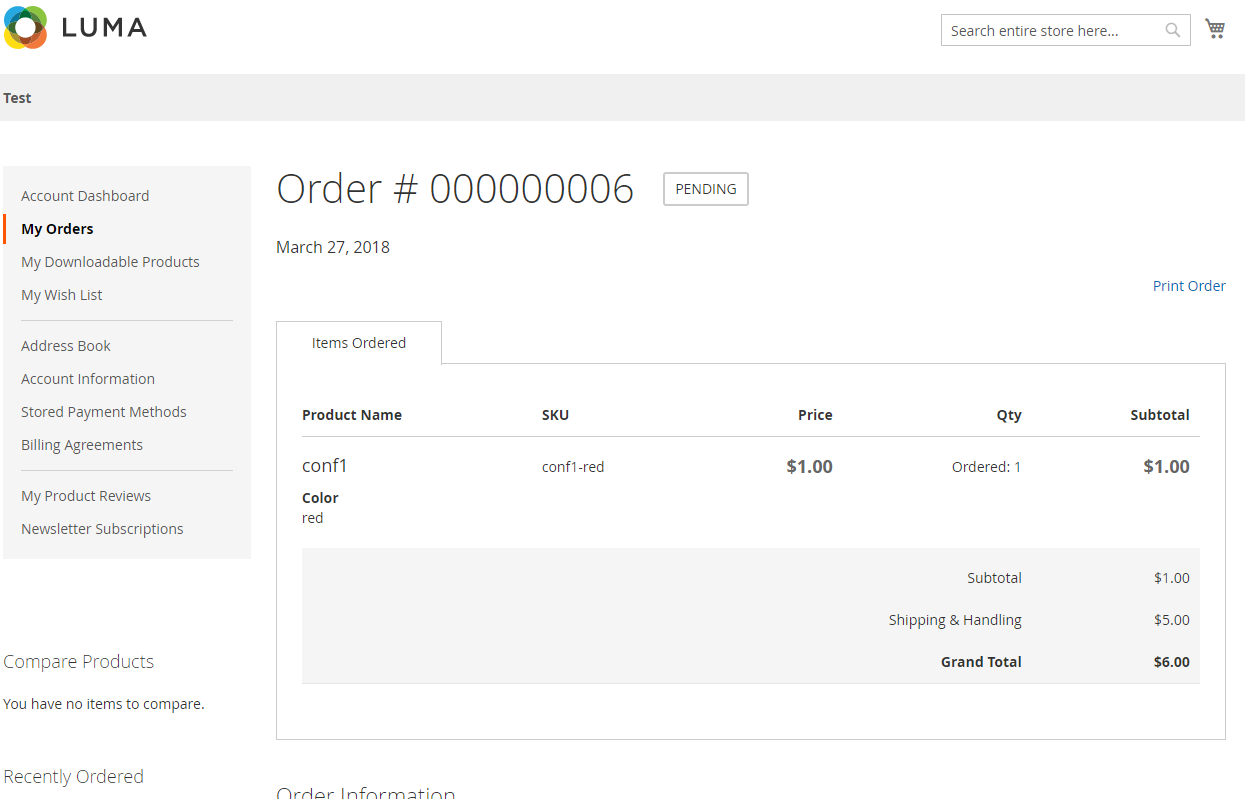The width and height of the screenshot is (1245, 799).
Task: View My Wish List
Action: 61,294
